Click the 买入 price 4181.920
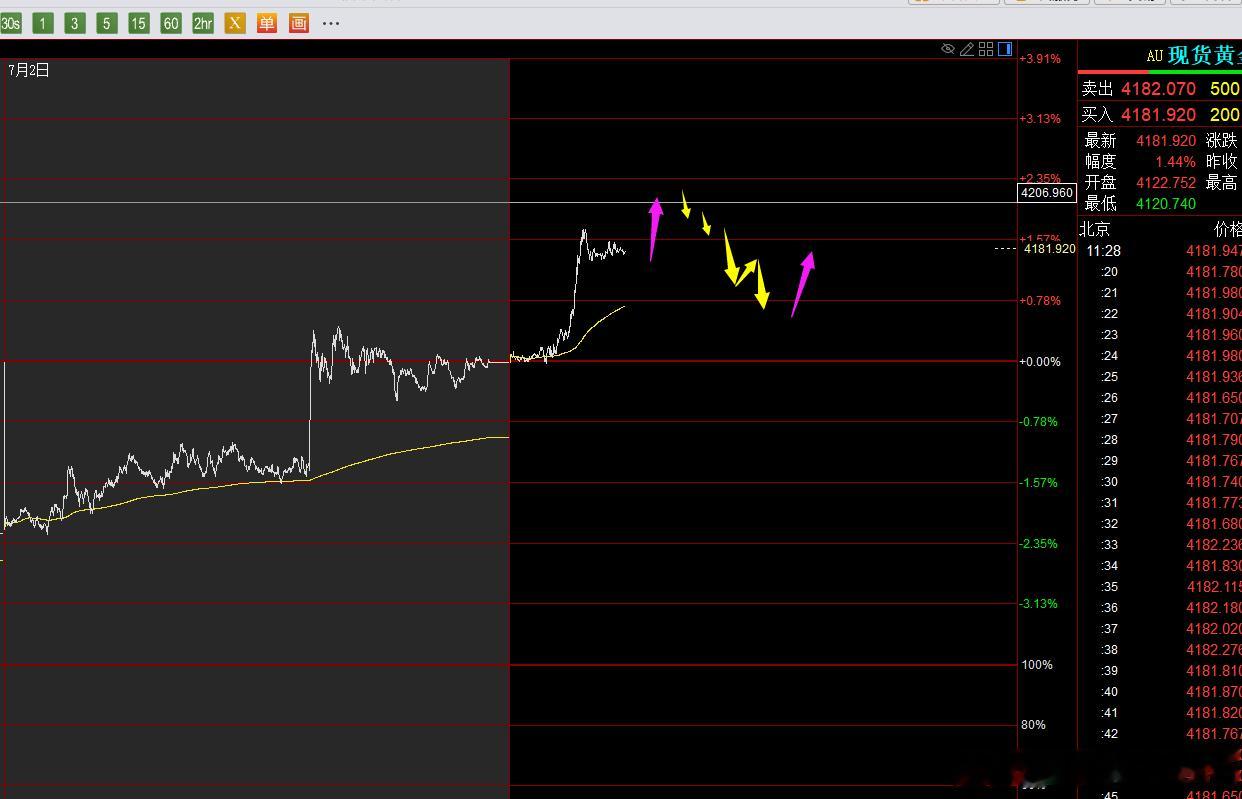 point(1158,115)
